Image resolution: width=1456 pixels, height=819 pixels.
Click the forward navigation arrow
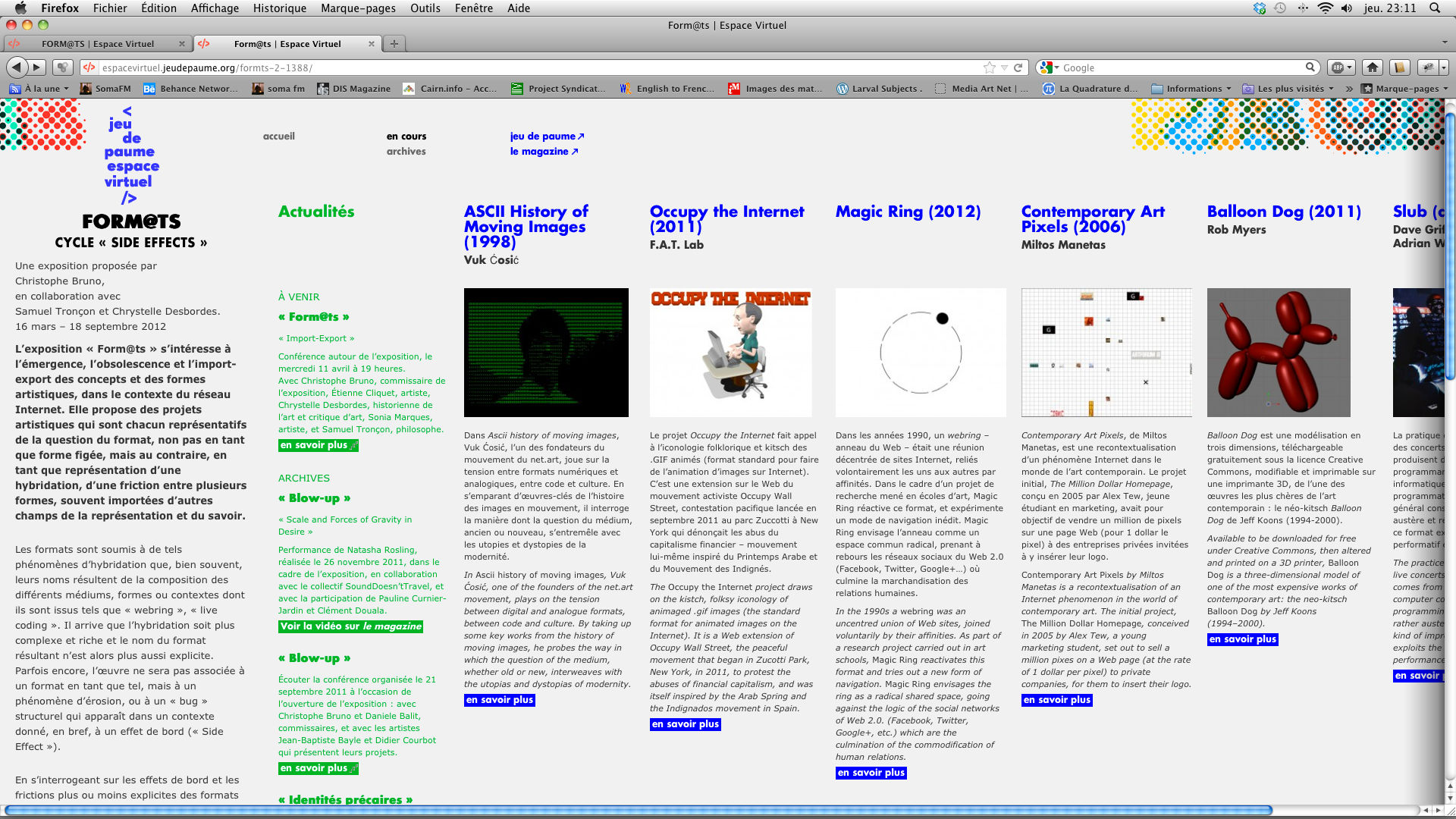[x=36, y=67]
